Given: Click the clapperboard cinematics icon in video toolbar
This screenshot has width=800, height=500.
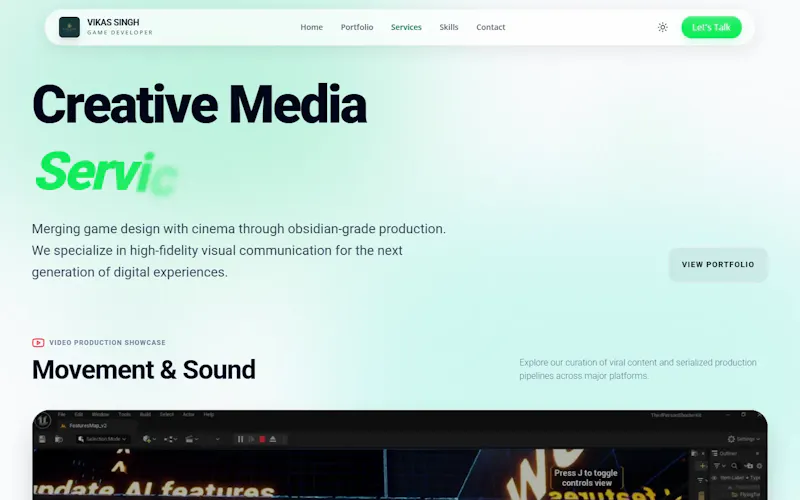Looking at the screenshot, I should click(189, 439).
